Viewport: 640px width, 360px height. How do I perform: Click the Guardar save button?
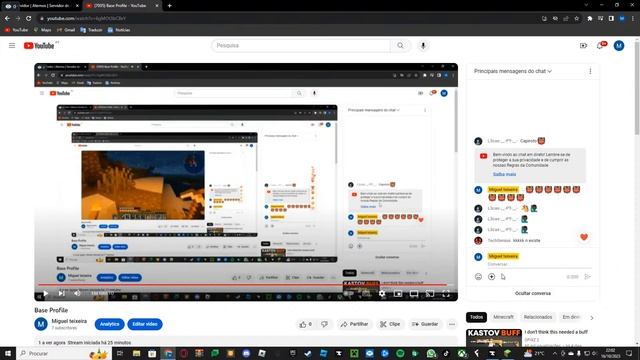click(425, 324)
